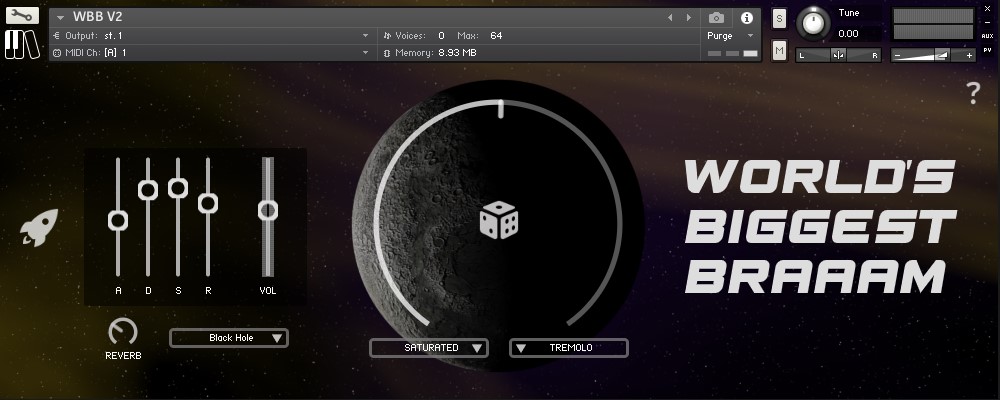
Task: Open the question mark help icon
Action: [x=973, y=94]
